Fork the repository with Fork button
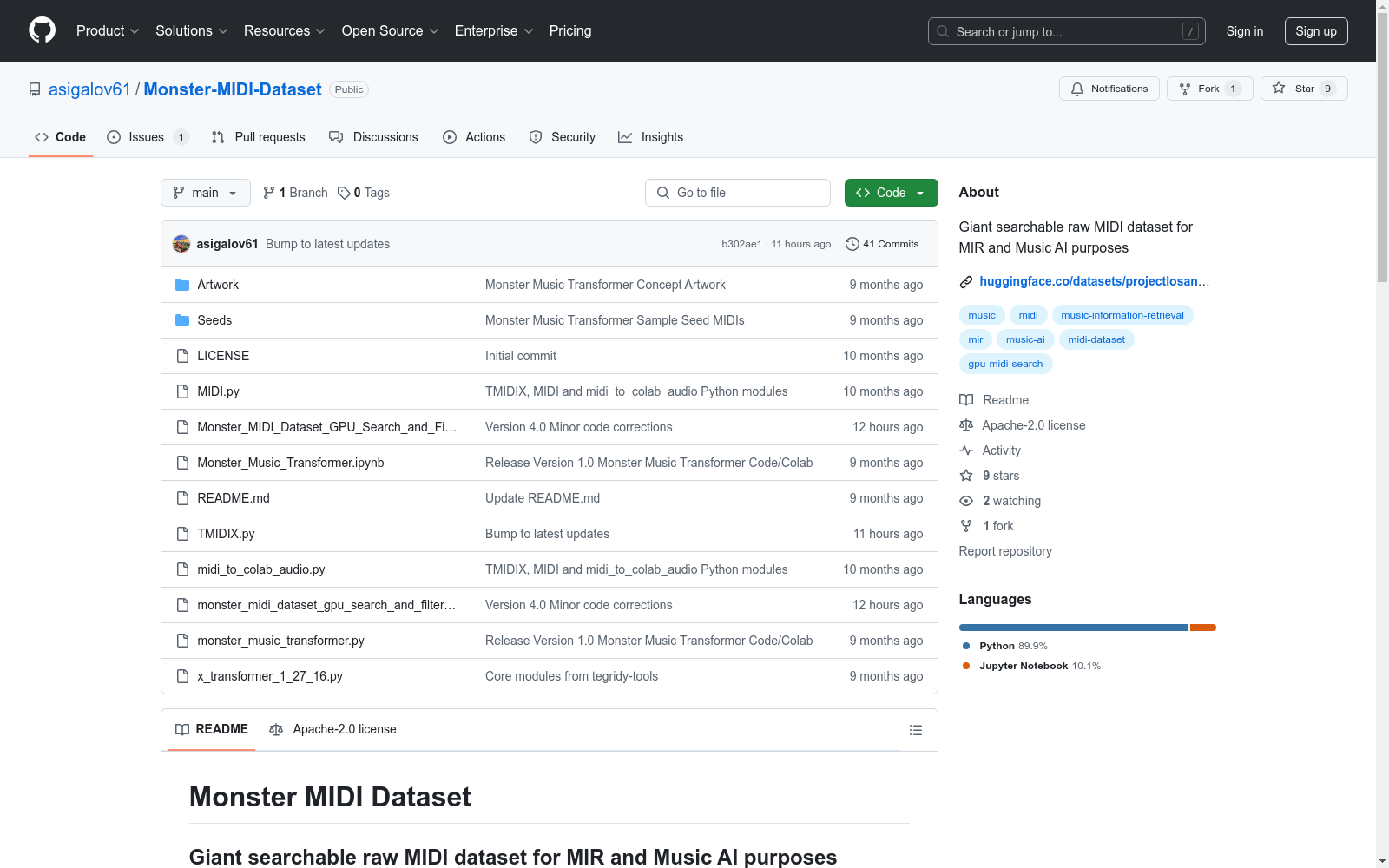 coord(1209,89)
